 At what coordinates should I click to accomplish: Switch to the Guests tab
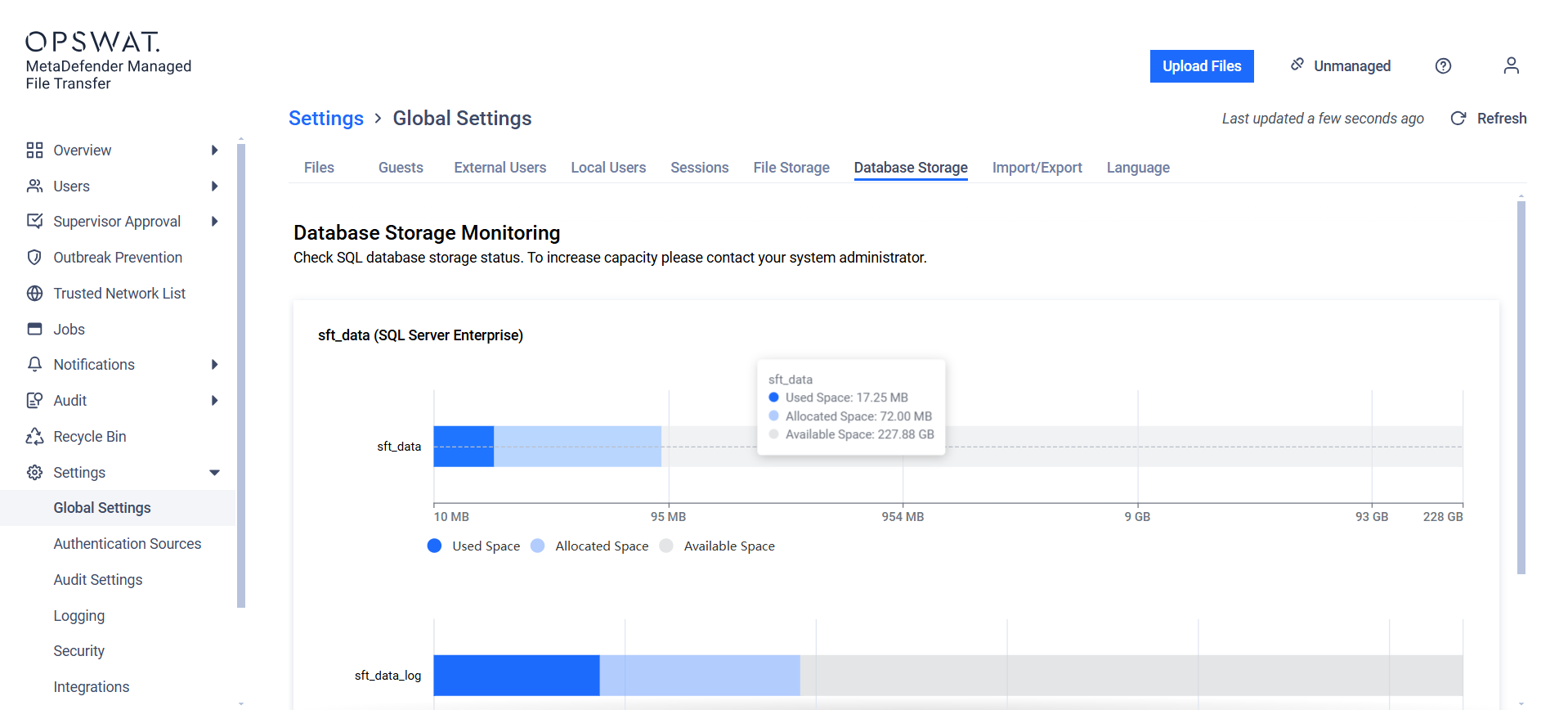point(401,168)
